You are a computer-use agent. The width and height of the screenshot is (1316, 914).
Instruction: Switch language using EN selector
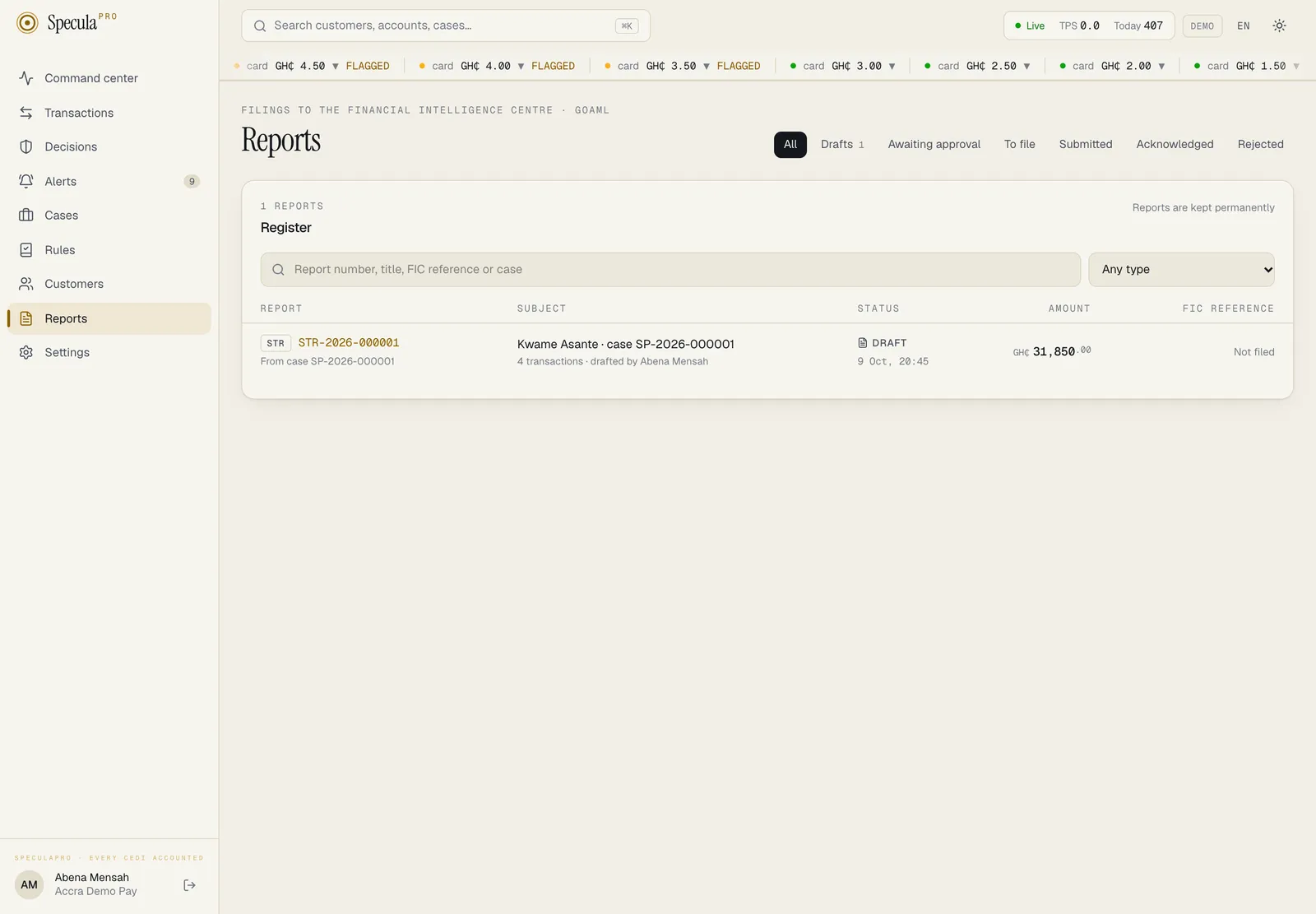tap(1244, 26)
